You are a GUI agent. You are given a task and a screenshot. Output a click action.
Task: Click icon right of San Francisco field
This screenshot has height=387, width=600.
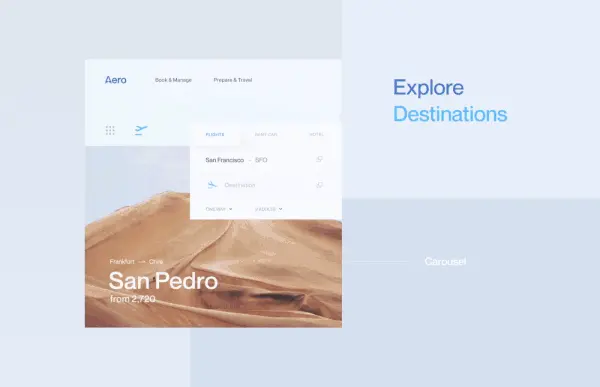(319, 159)
